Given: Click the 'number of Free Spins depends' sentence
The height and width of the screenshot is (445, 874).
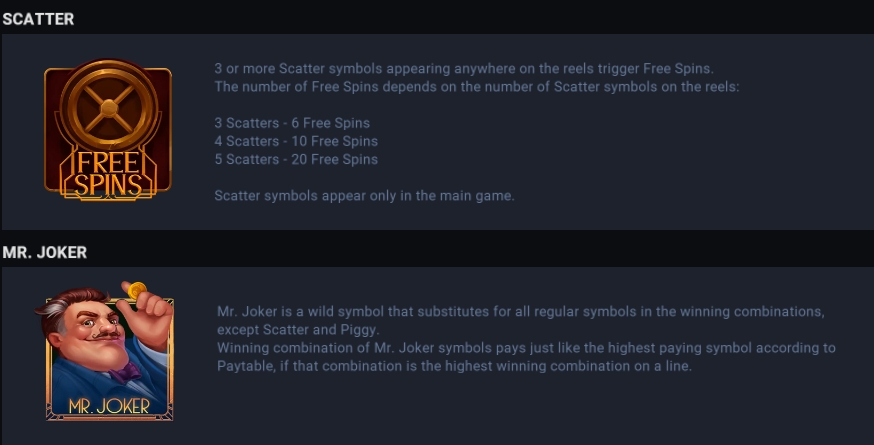Looking at the screenshot, I should (x=477, y=86).
